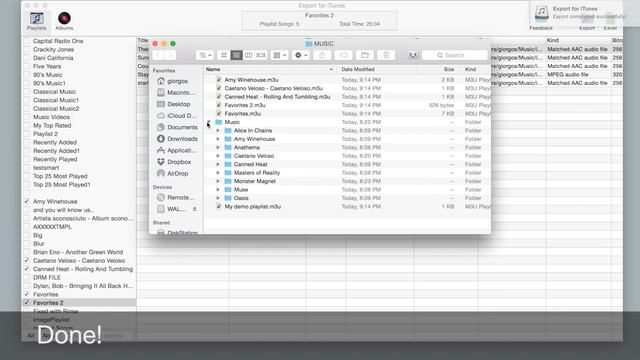Open Dropbox in Finder sidebar
This screenshot has width=640, height=360.
pos(175,162)
